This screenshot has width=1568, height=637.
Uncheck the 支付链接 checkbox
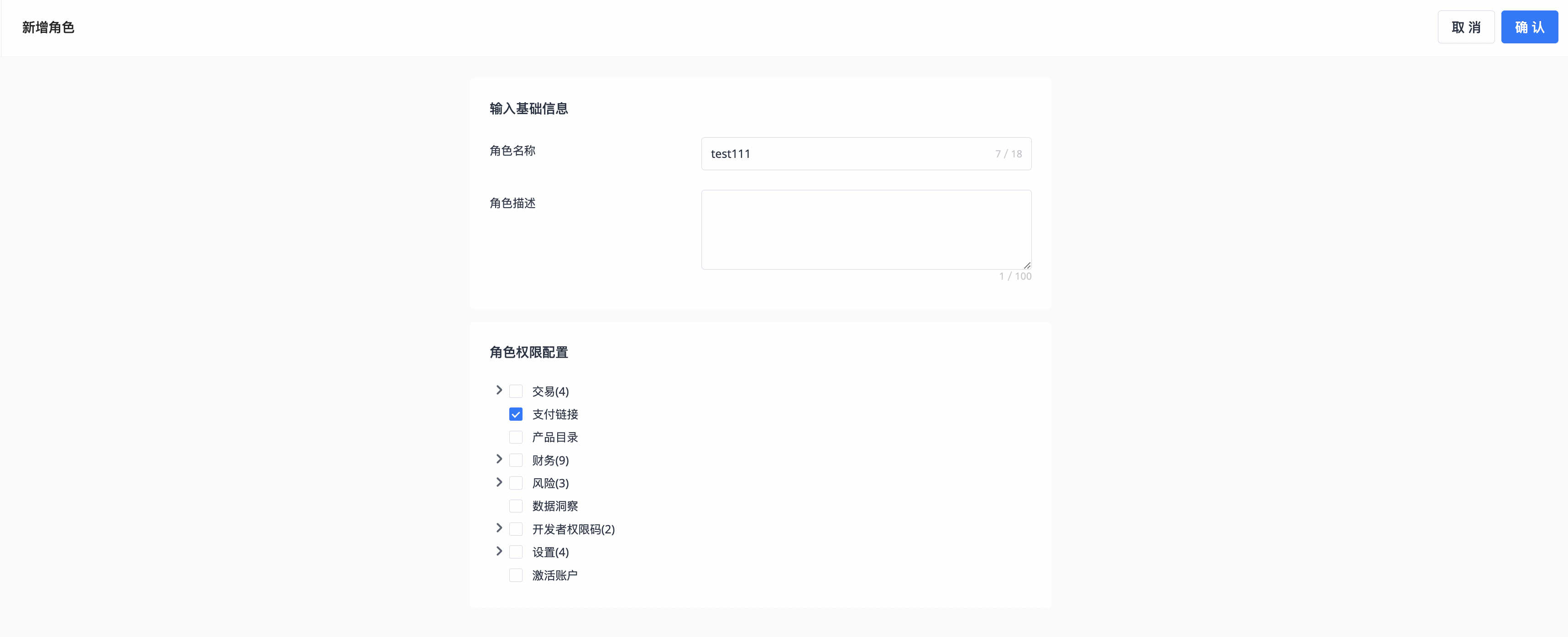click(x=516, y=414)
